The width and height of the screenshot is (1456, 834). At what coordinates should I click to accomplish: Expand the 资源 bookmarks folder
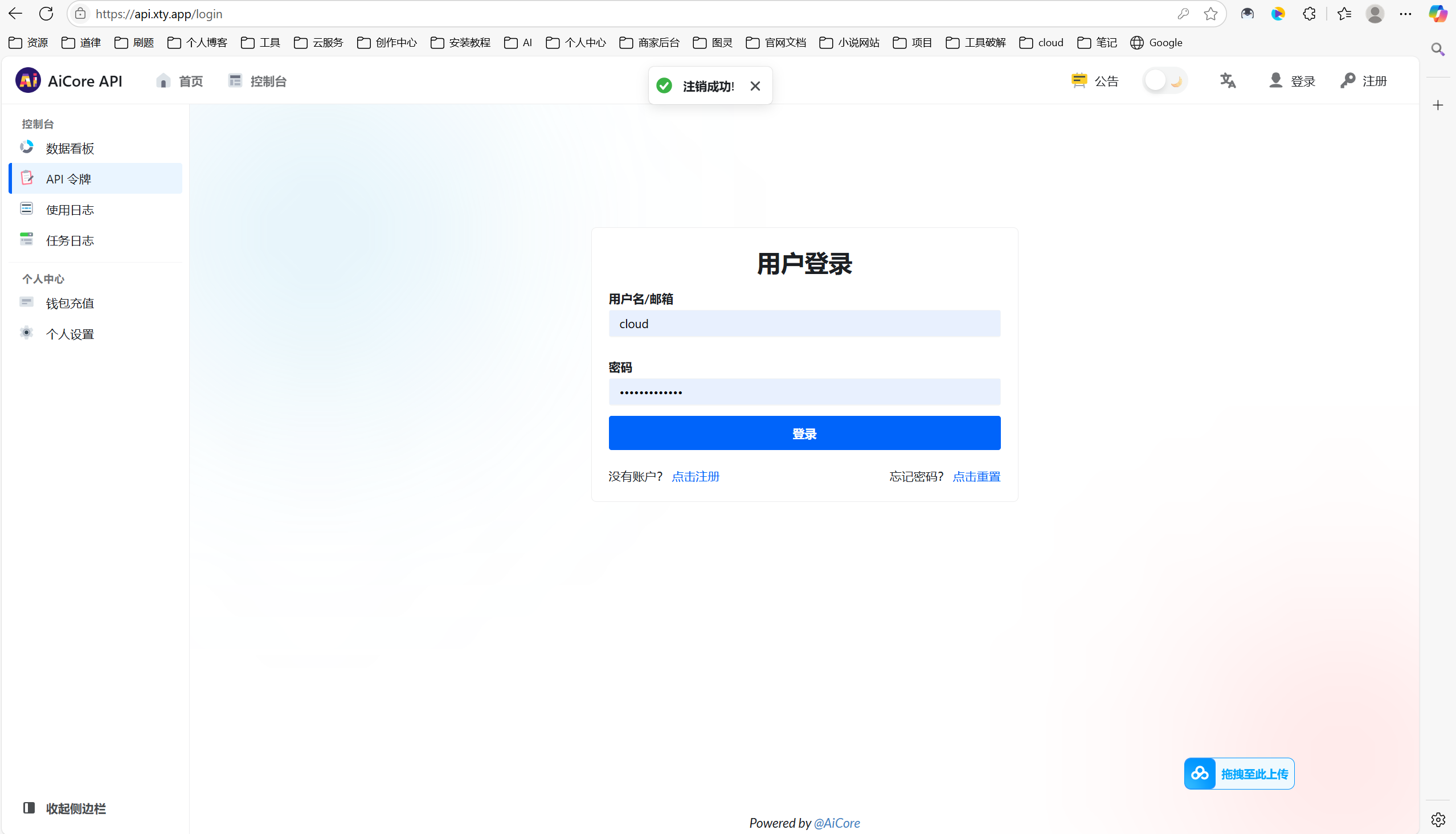click(x=28, y=42)
